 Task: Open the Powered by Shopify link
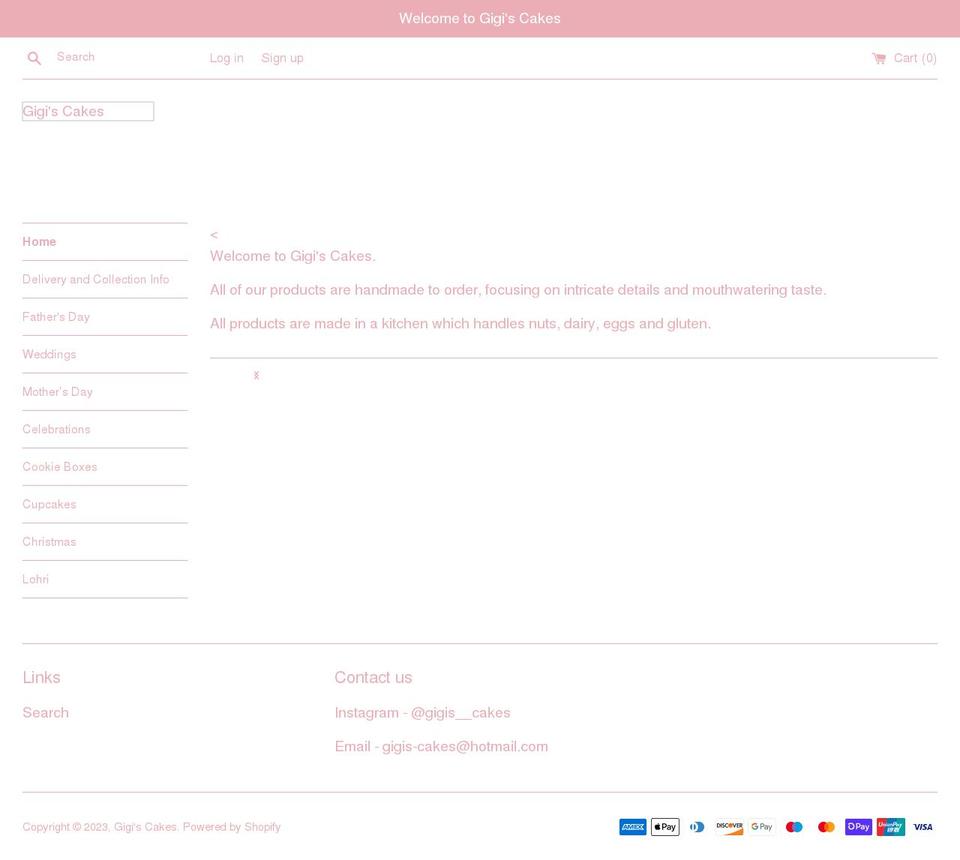coord(231,827)
